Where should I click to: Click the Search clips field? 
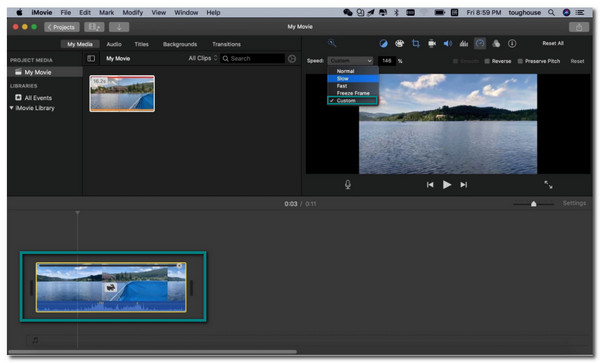tap(253, 59)
